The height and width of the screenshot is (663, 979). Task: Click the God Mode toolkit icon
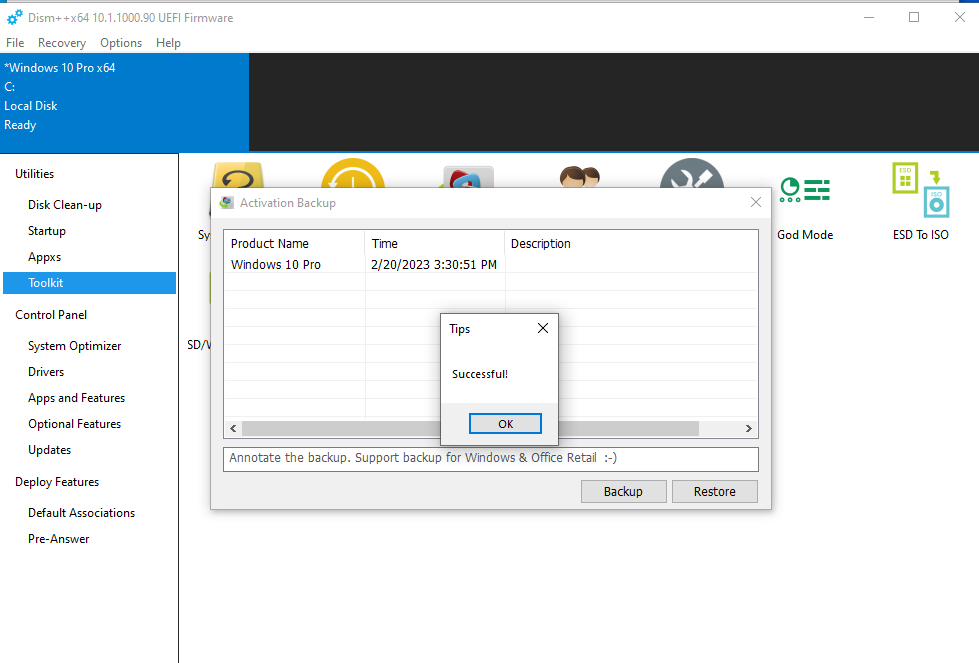[x=805, y=190]
